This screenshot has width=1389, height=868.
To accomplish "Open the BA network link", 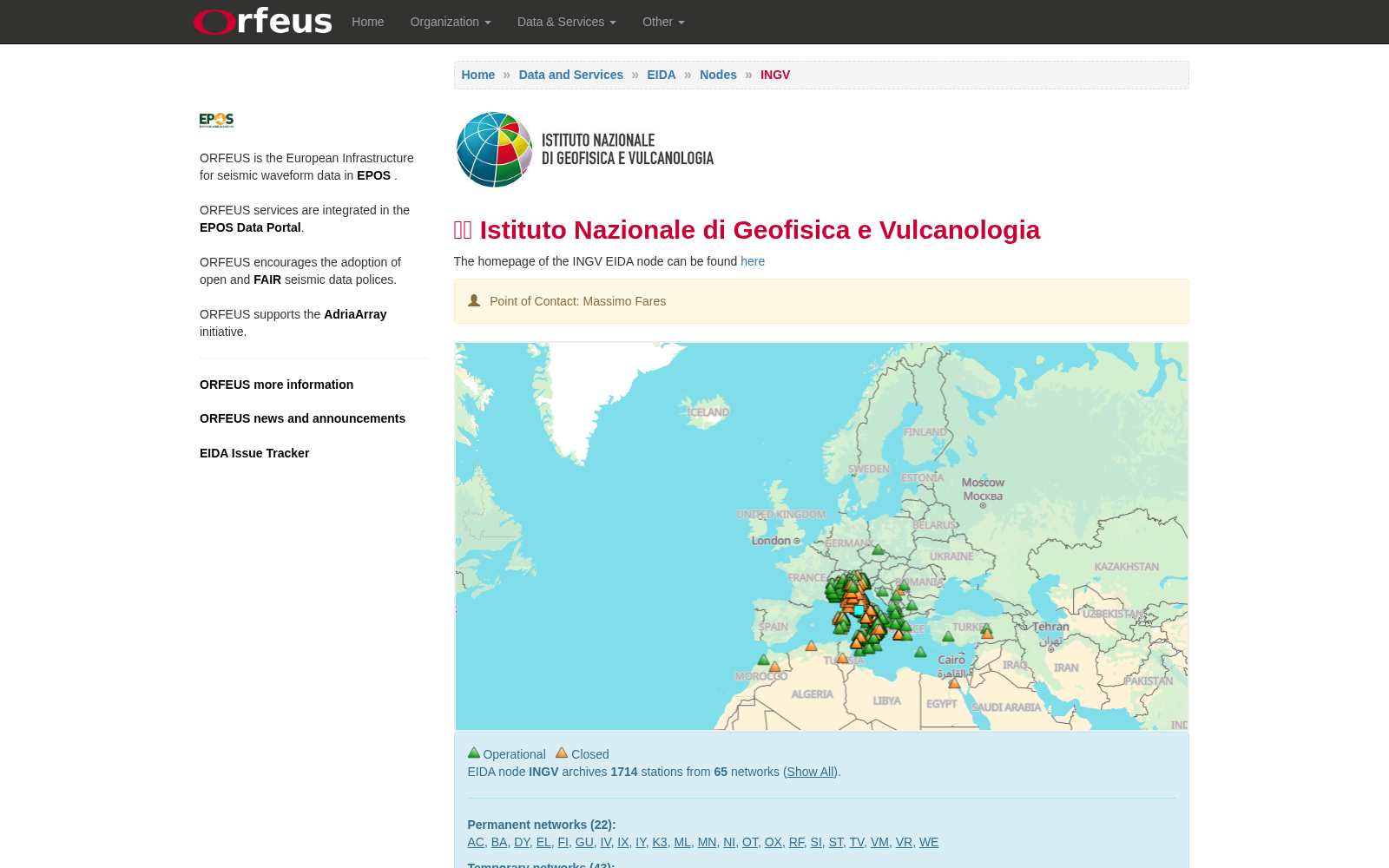I will click(x=499, y=842).
